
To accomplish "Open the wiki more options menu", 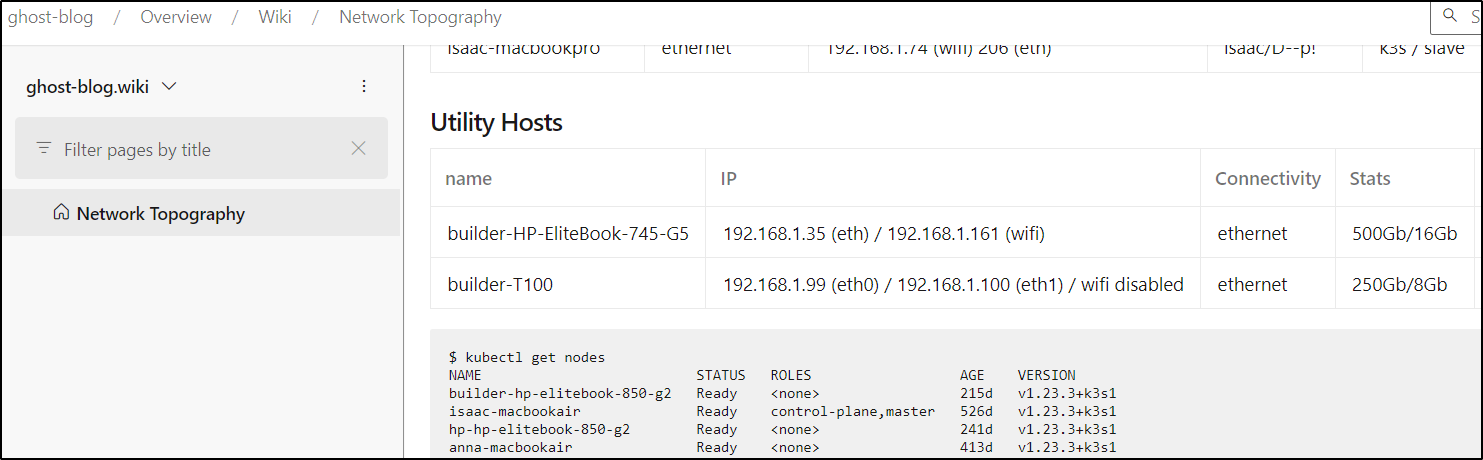I will pyautogui.click(x=364, y=86).
